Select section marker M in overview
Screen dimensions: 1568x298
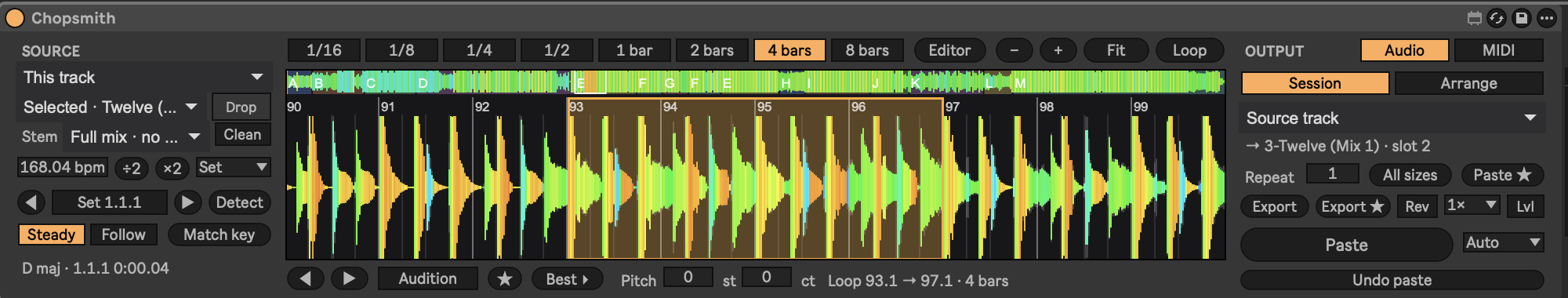click(x=1020, y=82)
